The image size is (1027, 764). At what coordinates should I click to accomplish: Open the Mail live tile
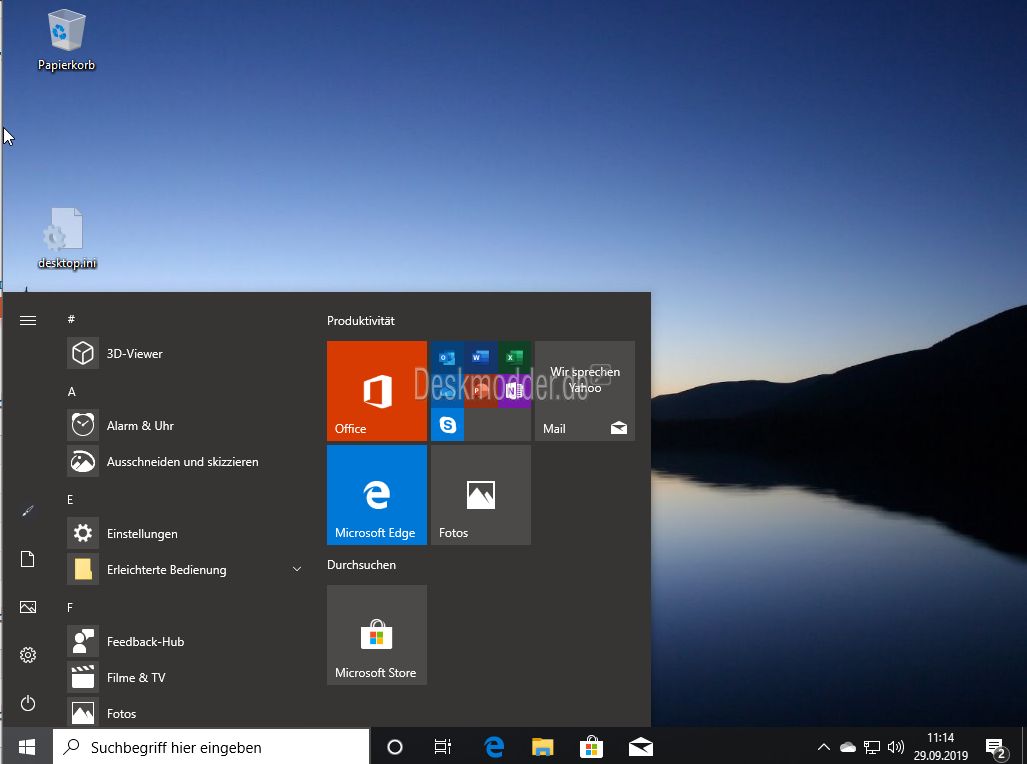[585, 391]
